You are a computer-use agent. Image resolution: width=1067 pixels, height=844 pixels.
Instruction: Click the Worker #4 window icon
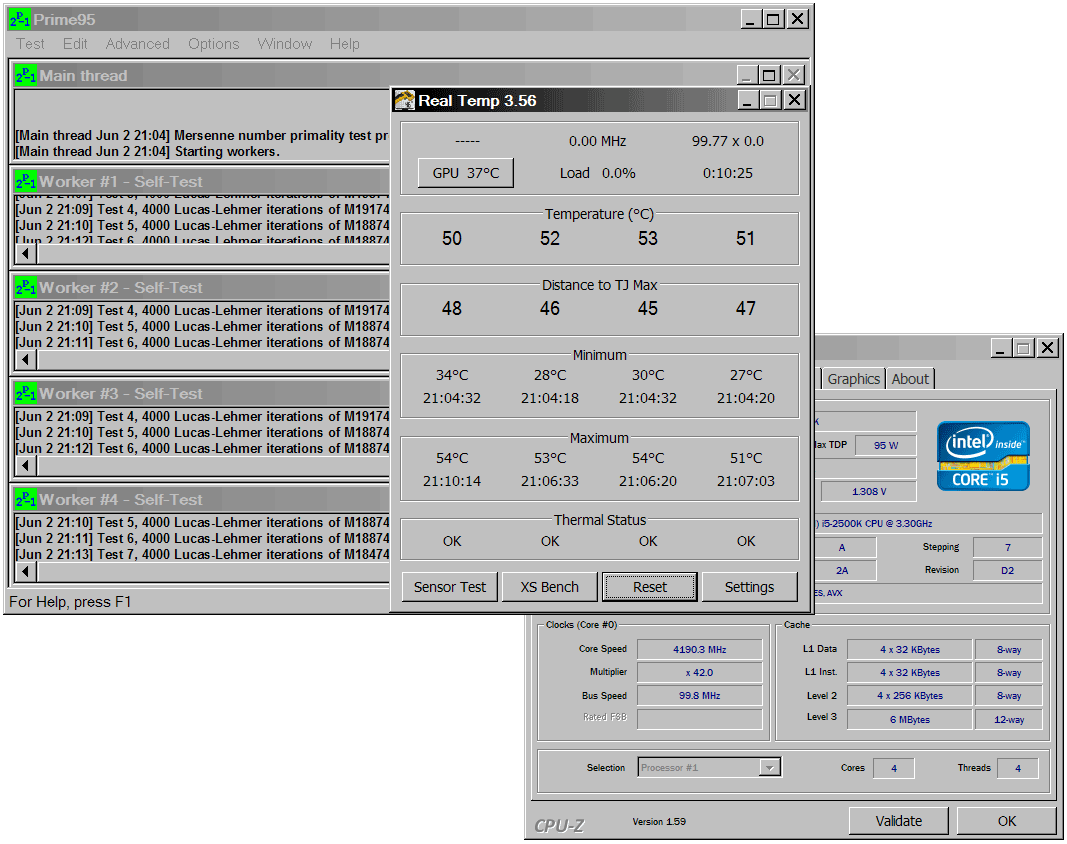[x=26, y=499]
